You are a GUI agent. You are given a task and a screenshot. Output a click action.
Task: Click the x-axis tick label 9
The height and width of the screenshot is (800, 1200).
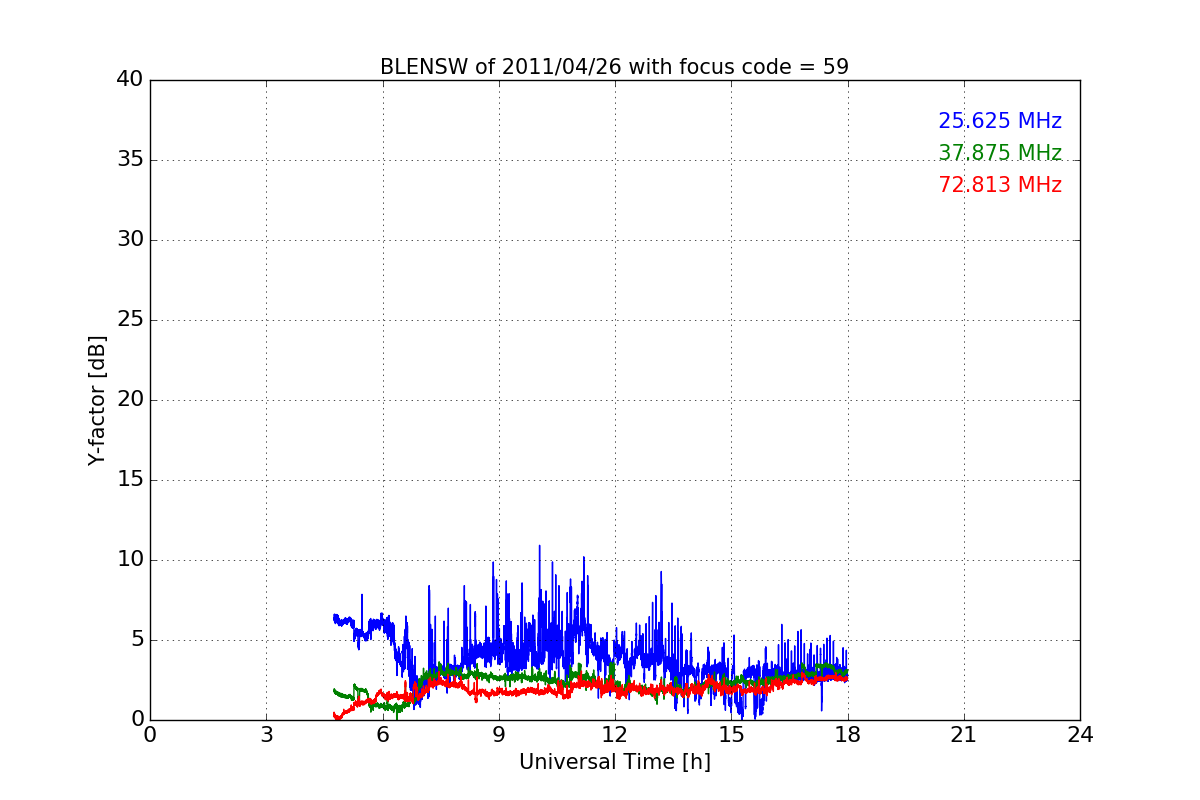click(x=499, y=735)
